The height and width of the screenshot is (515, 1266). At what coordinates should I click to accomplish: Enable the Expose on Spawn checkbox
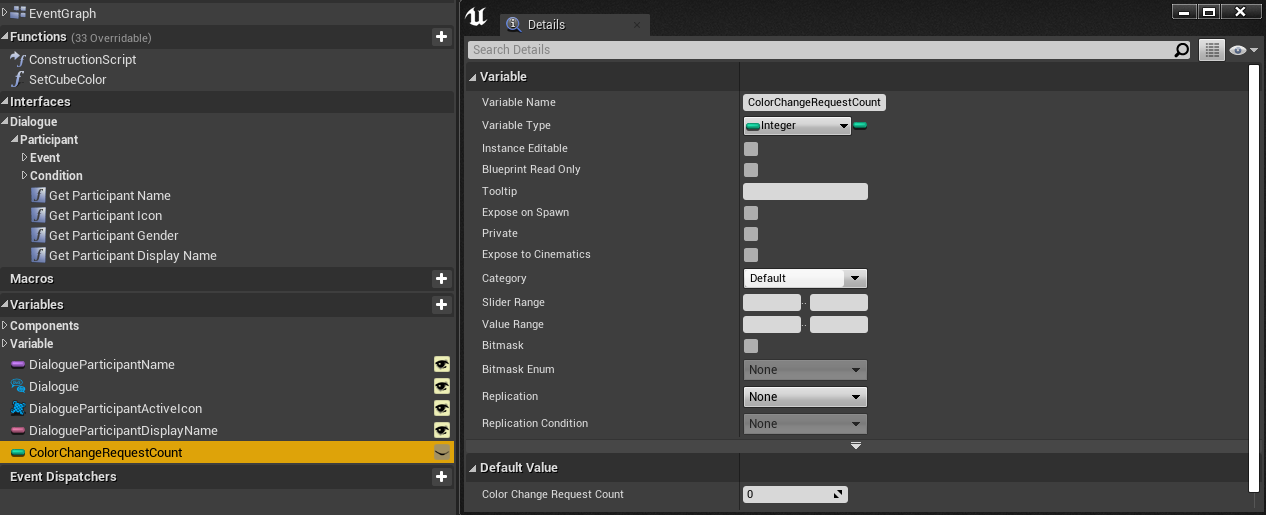(751, 213)
